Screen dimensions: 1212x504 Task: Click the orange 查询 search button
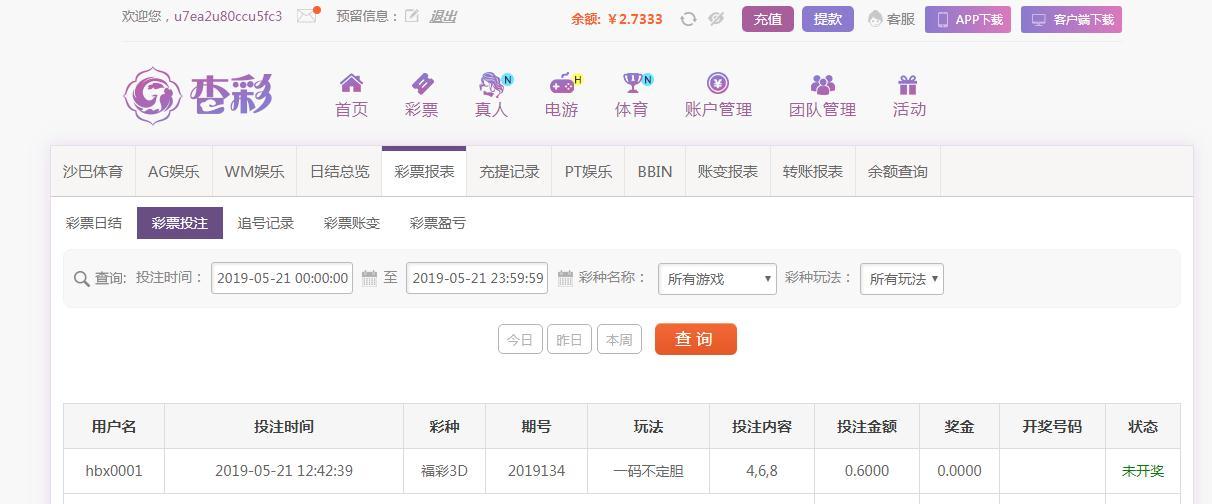click(x=696, y=339)
